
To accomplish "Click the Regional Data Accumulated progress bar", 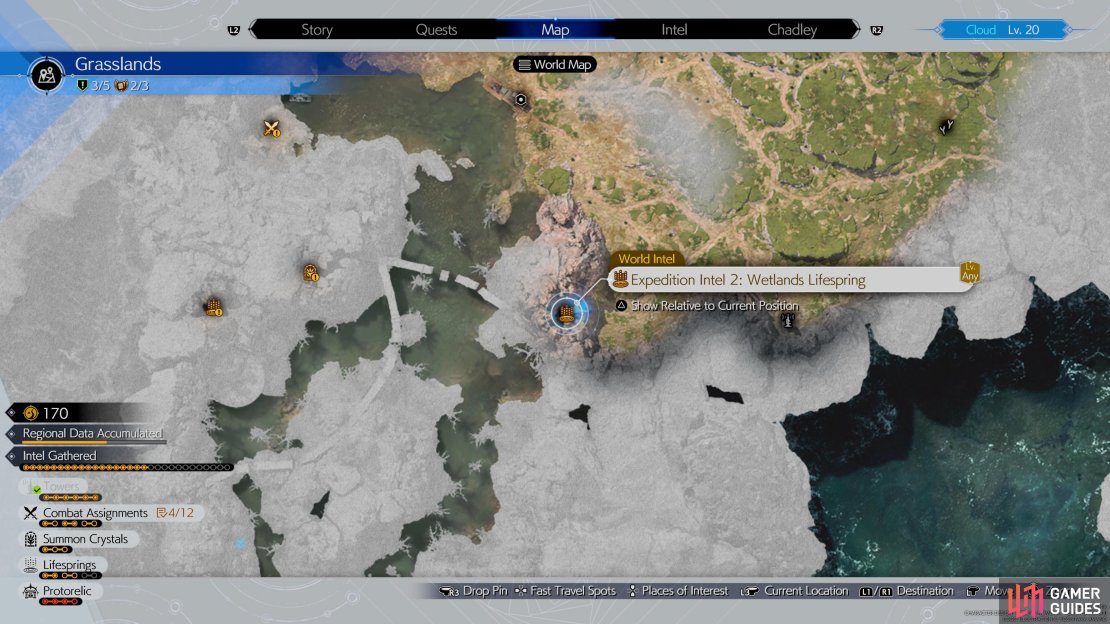I will click(x=94, y=443).
